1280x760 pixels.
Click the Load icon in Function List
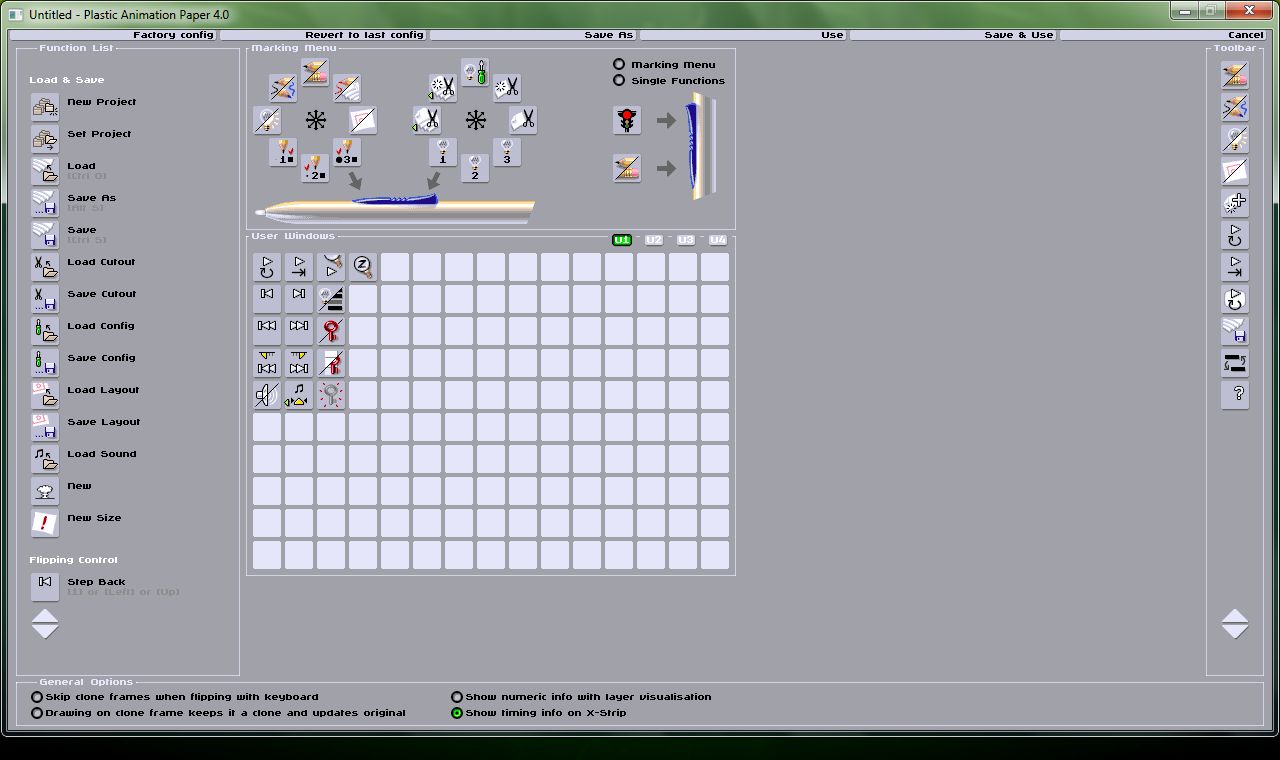point(45,171)
